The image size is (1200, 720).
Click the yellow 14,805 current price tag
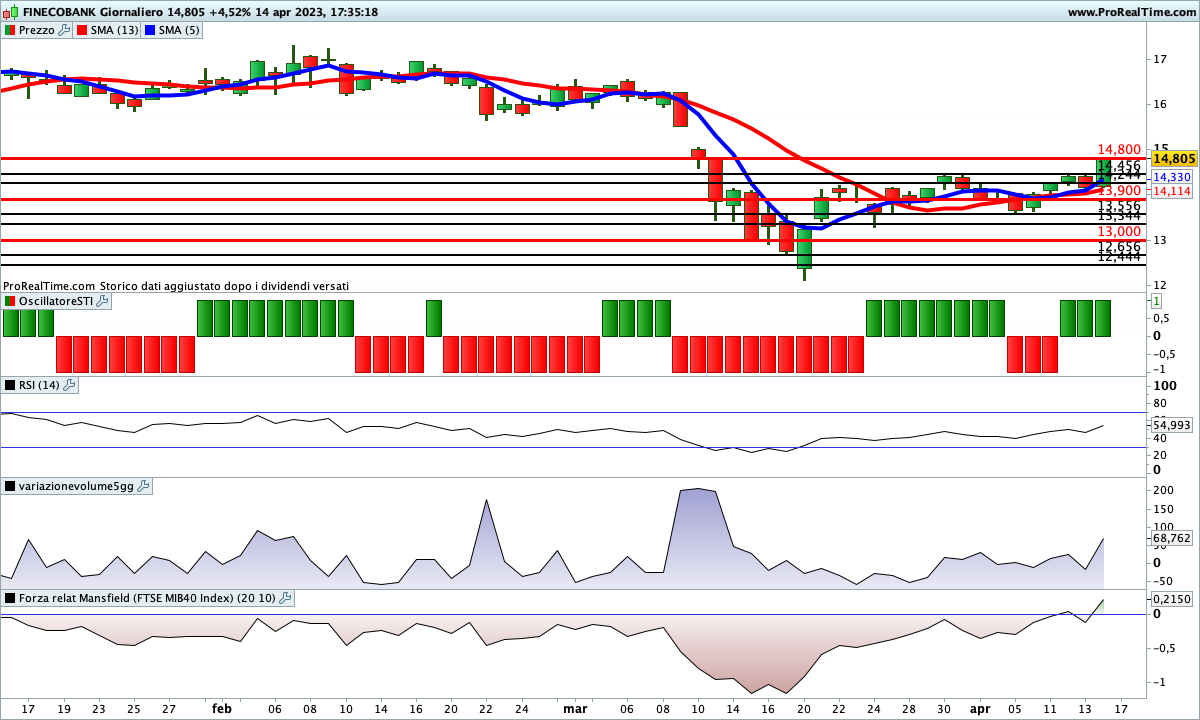coord(1174,158)
